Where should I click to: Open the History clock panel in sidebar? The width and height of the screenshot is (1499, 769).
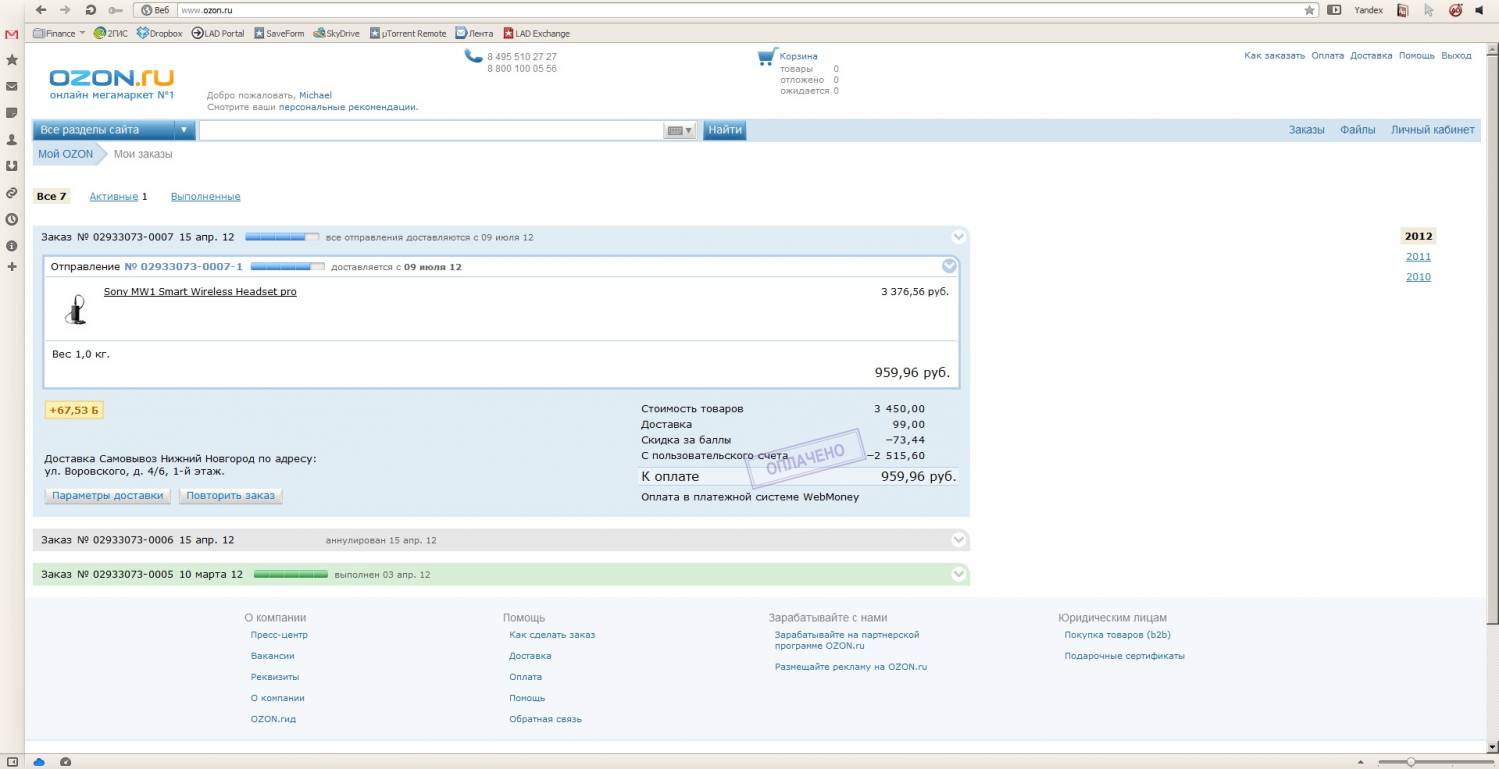pyautogui.click(x=12, y=219)
